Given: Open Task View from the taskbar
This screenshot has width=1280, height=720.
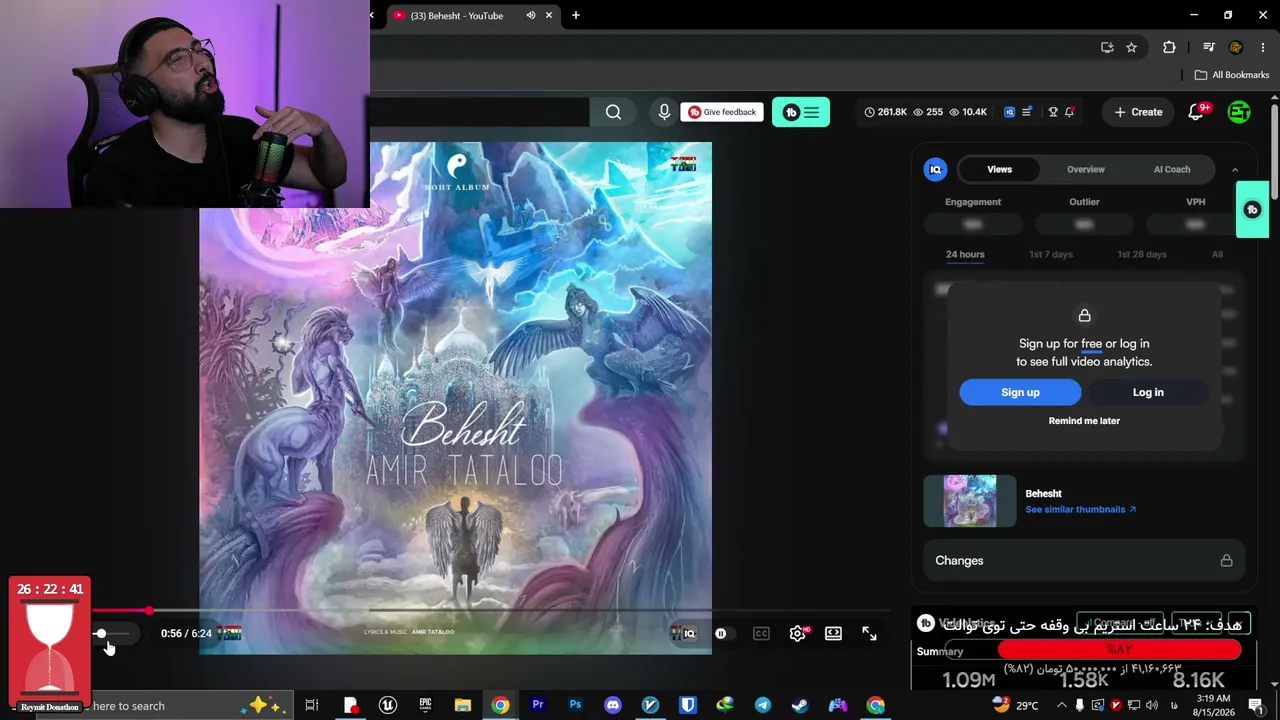Looking at the screenshot, I should click(312, 705).
